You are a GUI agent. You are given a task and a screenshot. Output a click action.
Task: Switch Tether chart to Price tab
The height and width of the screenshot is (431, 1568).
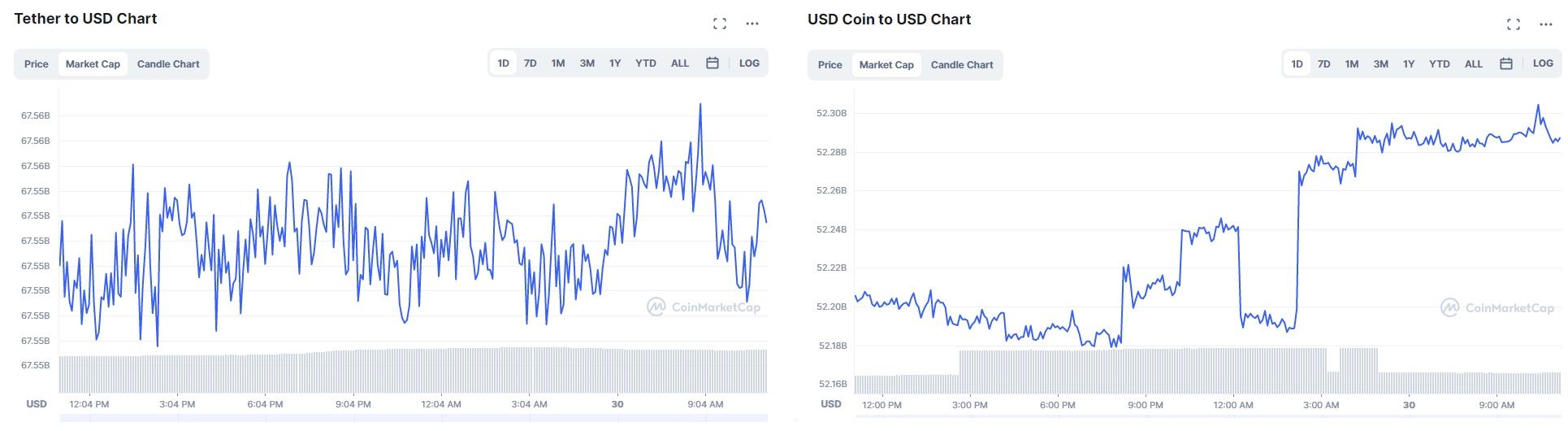[x=37, y=64]
